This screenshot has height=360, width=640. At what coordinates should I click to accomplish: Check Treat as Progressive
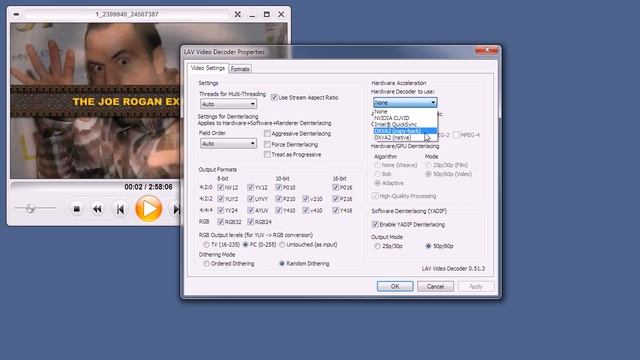click(267, 155)
